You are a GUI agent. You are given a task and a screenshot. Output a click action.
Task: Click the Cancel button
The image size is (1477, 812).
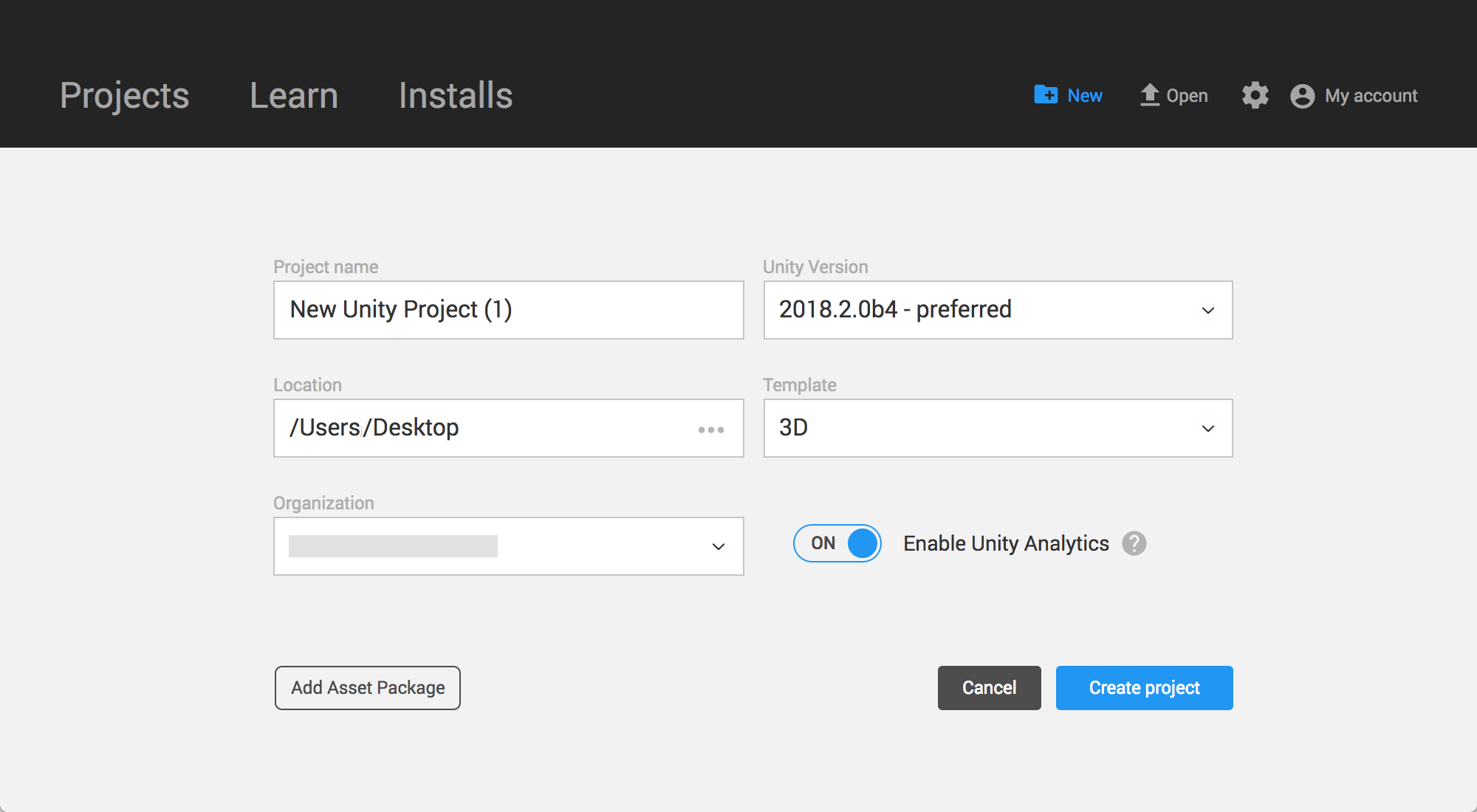(988, 687)
